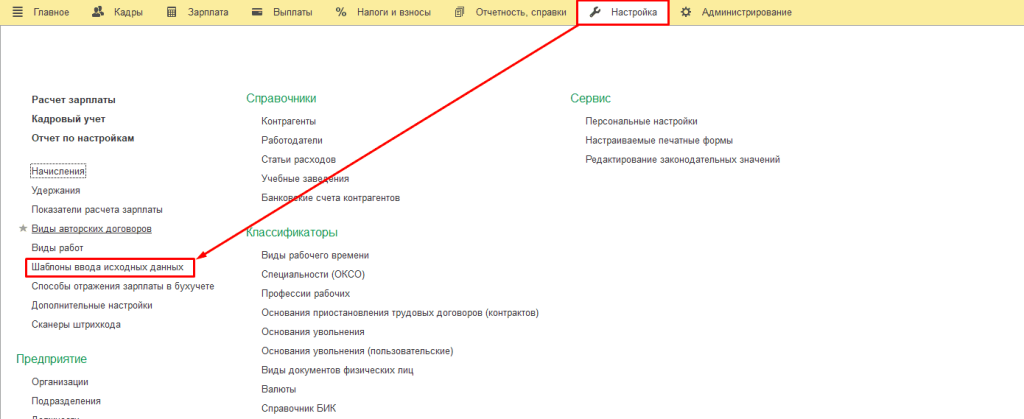Go to Контрагенты directory
Screen dimensions: 1024x419
[289, 121]
